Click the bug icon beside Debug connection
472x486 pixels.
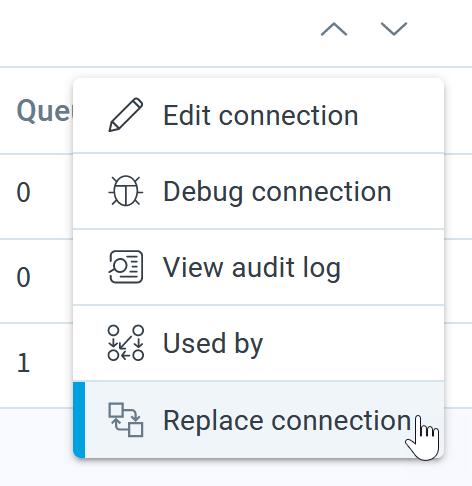click(x=126, y=191)
